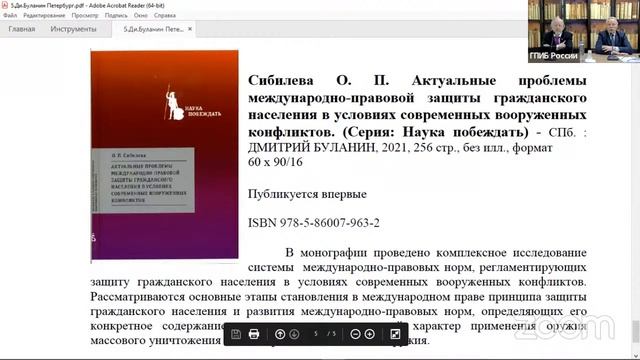This screenshot has width=640, height=360.
Task: Click the Adobe PDF icon in title bar
Action: [5, 5]
